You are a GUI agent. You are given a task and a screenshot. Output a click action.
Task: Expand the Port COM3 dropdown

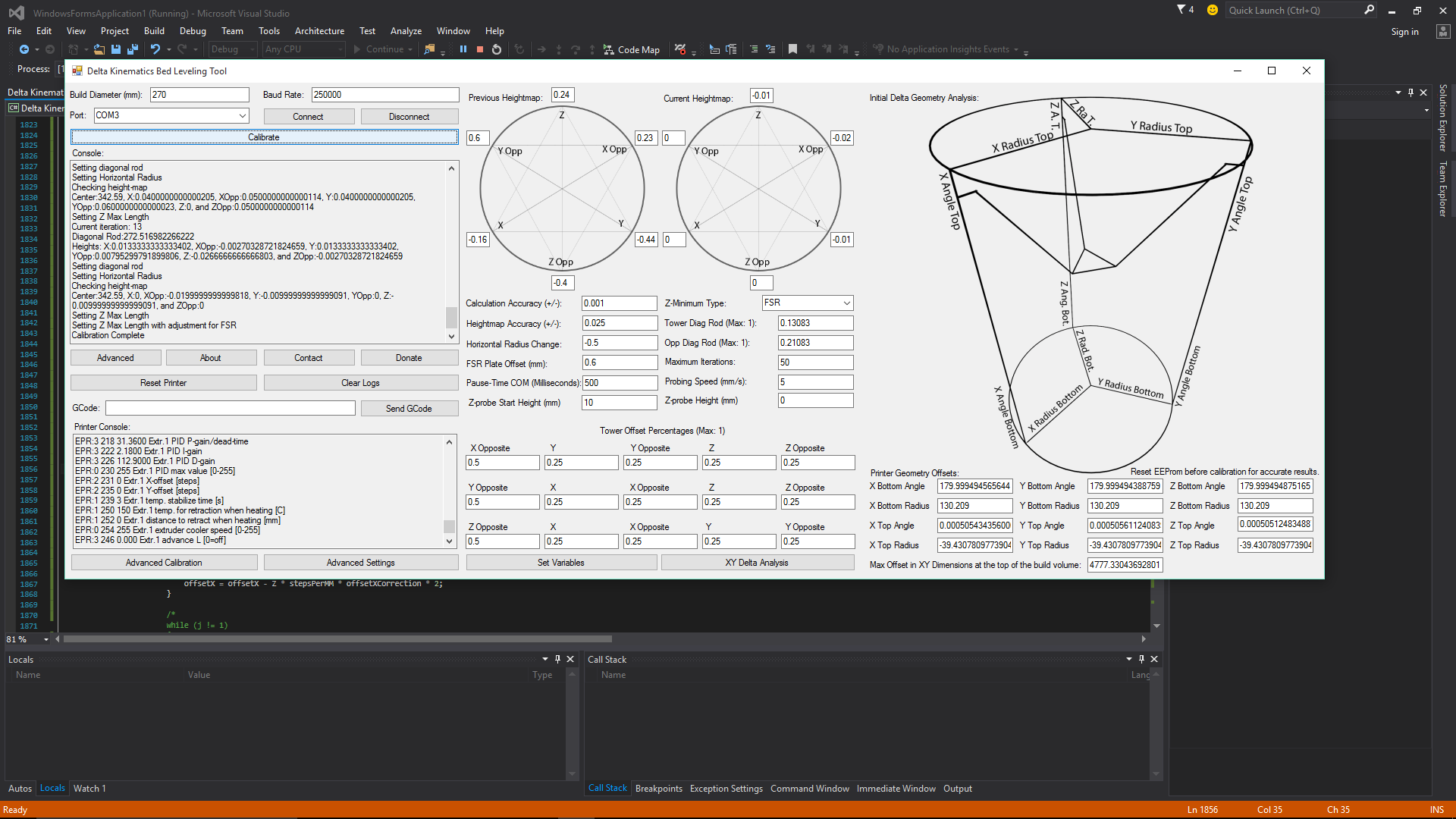(x=243, y=115)
